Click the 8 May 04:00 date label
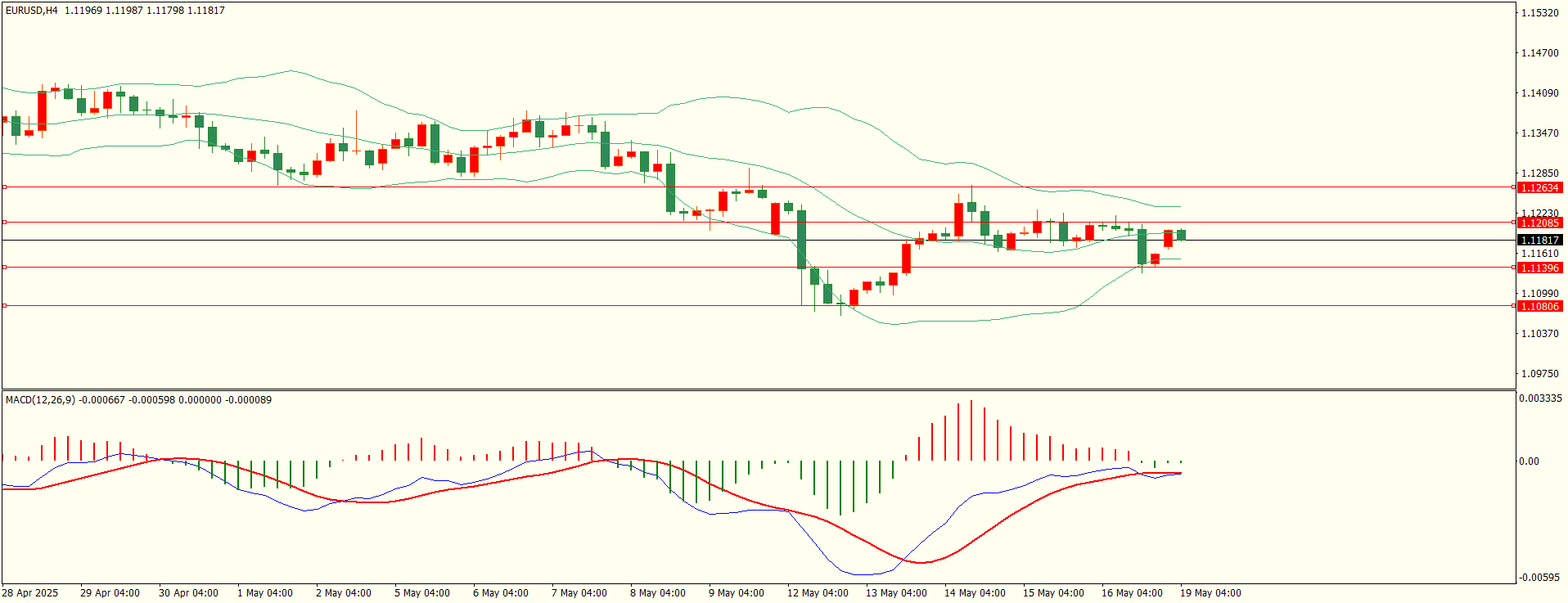The height and width of the screenshot is (603, 1568). pyautogui.click(x=658, y=593)
